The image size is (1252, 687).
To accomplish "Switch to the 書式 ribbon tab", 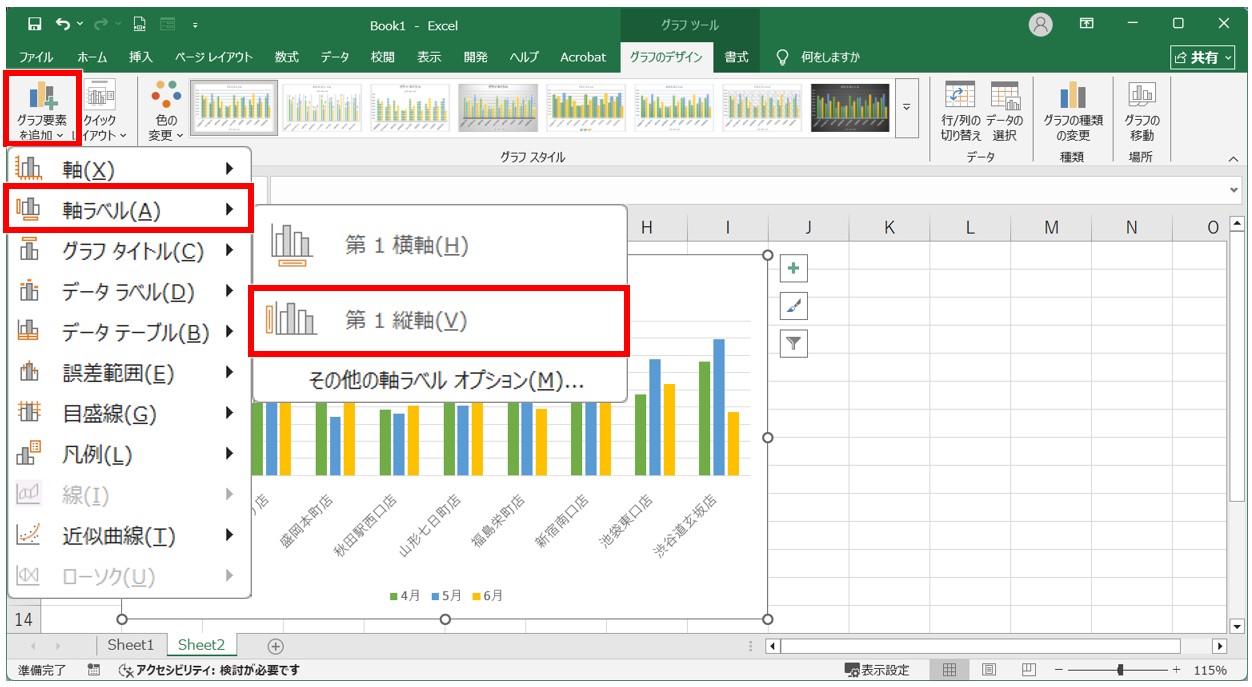I will pyautogui.click(x=737, y=57).
